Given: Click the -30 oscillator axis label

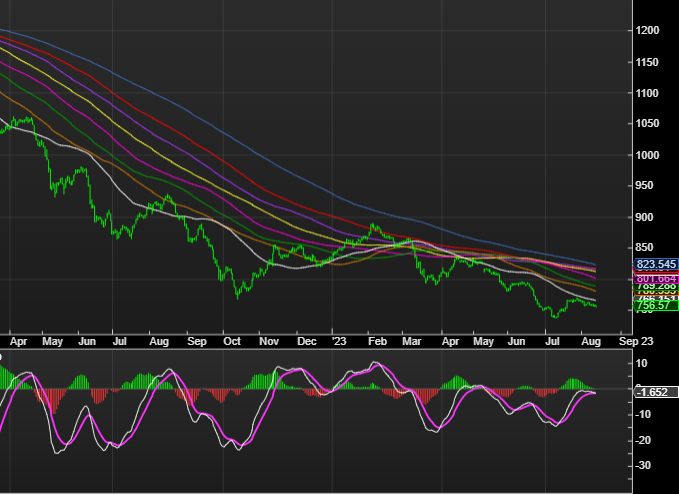Looking at the screenshot, I should (642, 465).
